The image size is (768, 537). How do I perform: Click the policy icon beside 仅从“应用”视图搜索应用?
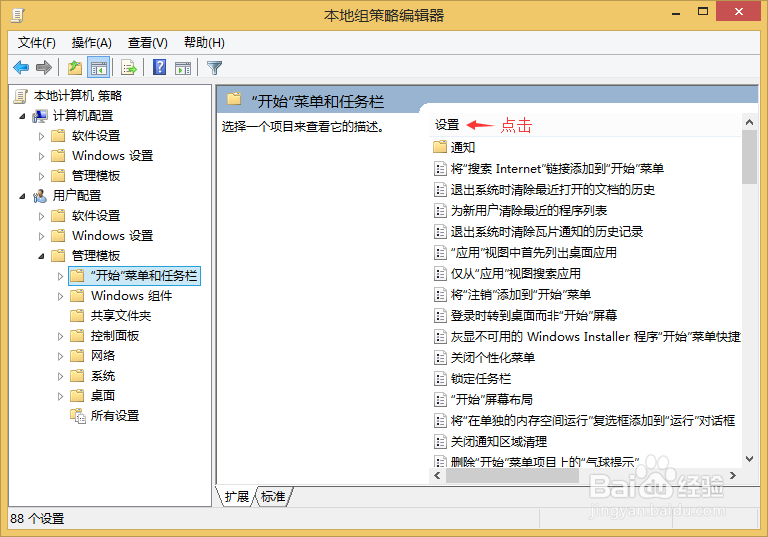(440, 273)
